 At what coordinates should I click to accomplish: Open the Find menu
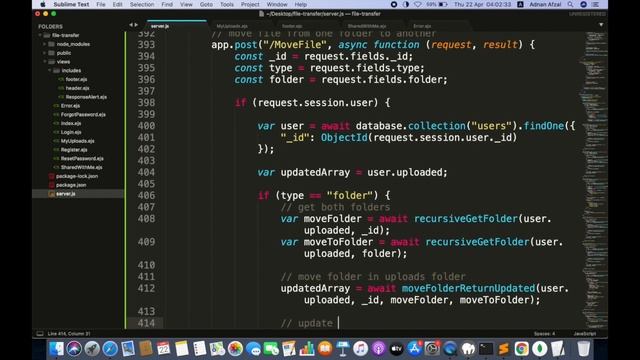click(167, 4)
